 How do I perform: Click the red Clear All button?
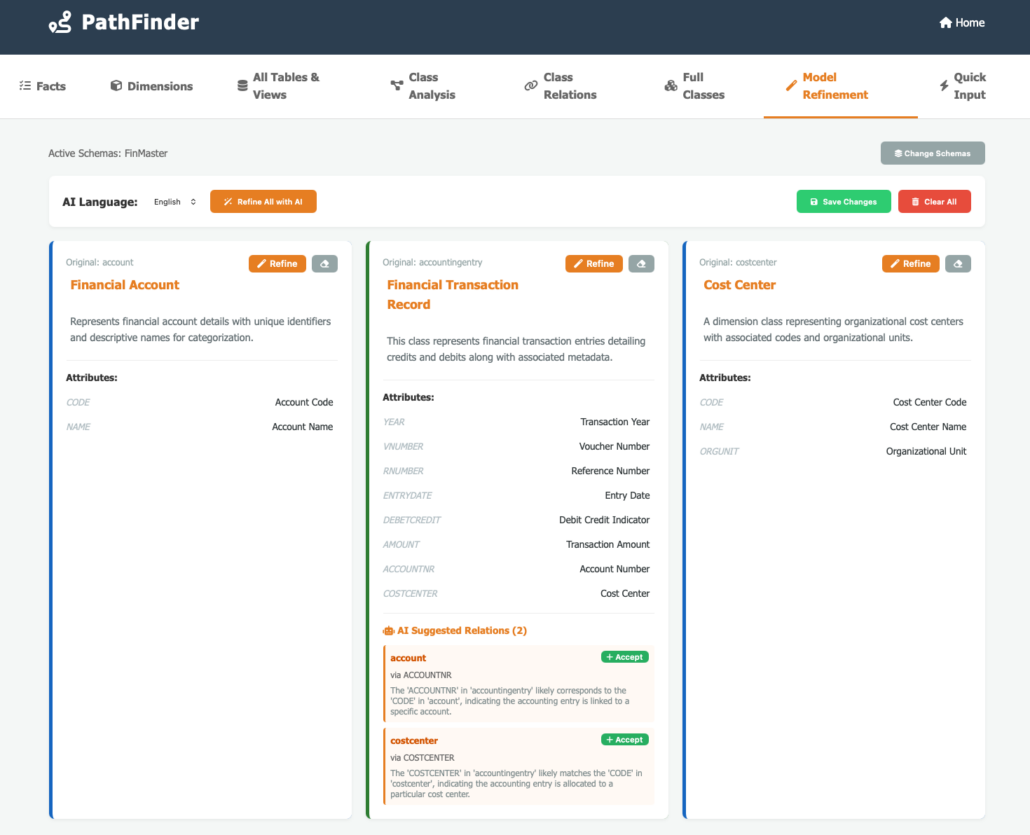pyautogui.click(x=934, y=202)
